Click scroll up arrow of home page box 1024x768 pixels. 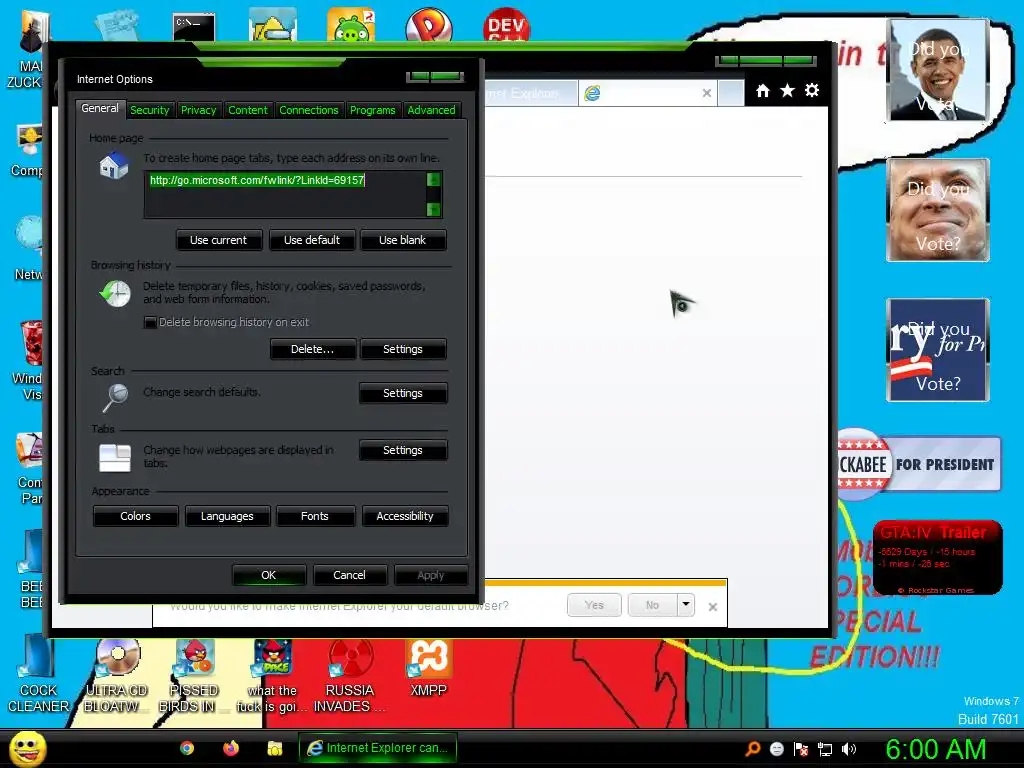pos(434,180)
